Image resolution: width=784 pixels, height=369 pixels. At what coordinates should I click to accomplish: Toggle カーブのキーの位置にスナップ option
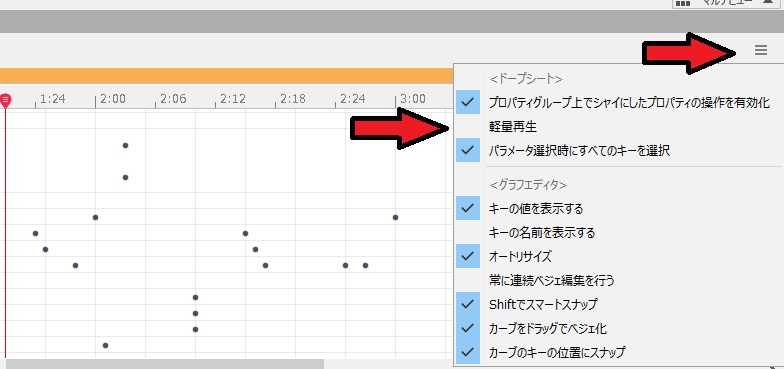click(618, 352)
